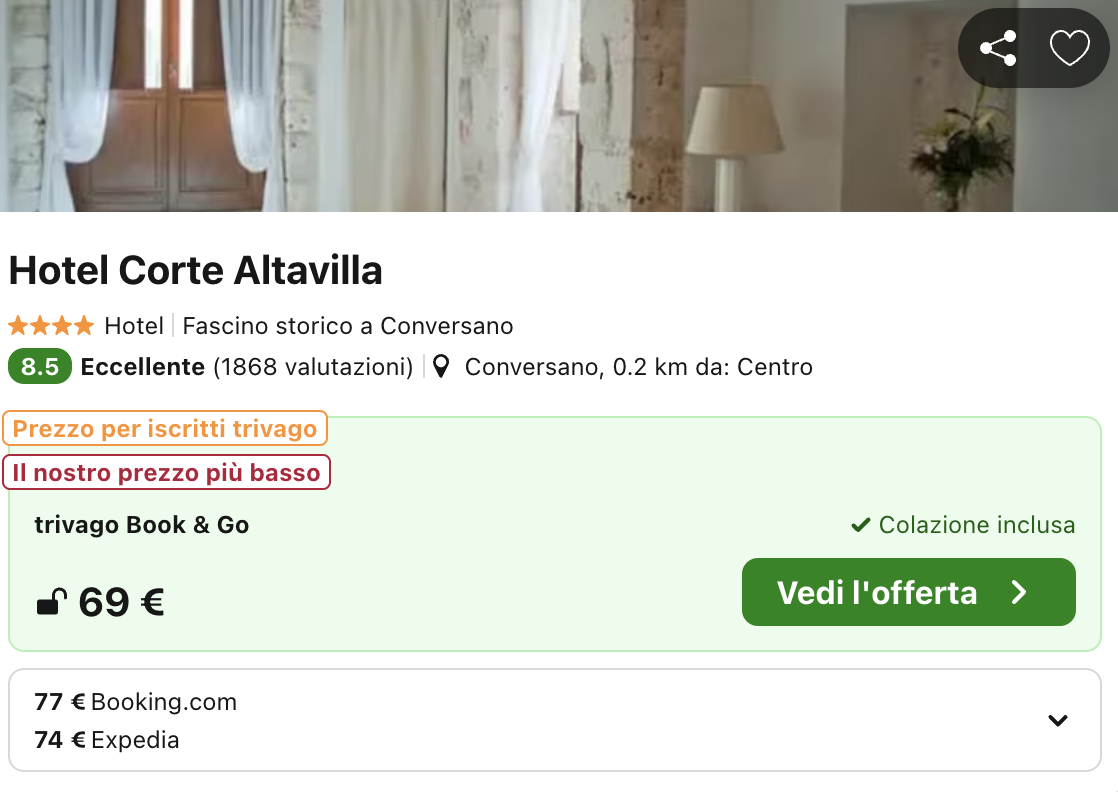Click the green checkmark beside Colazione inclusa
The width and height of the screenshot is (1118, 792).
(860, 525)
